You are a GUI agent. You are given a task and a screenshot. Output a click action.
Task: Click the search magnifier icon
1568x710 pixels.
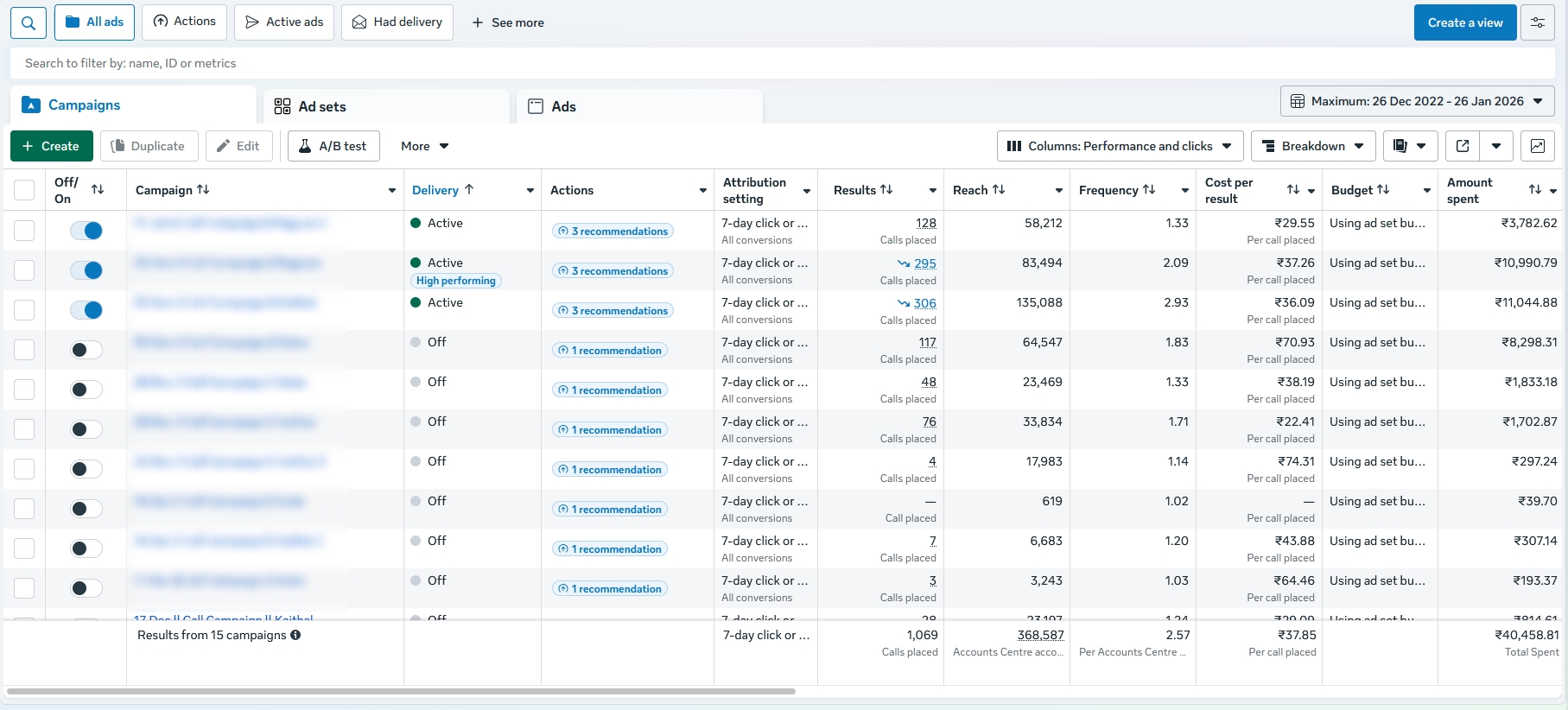tap(29, 22)
